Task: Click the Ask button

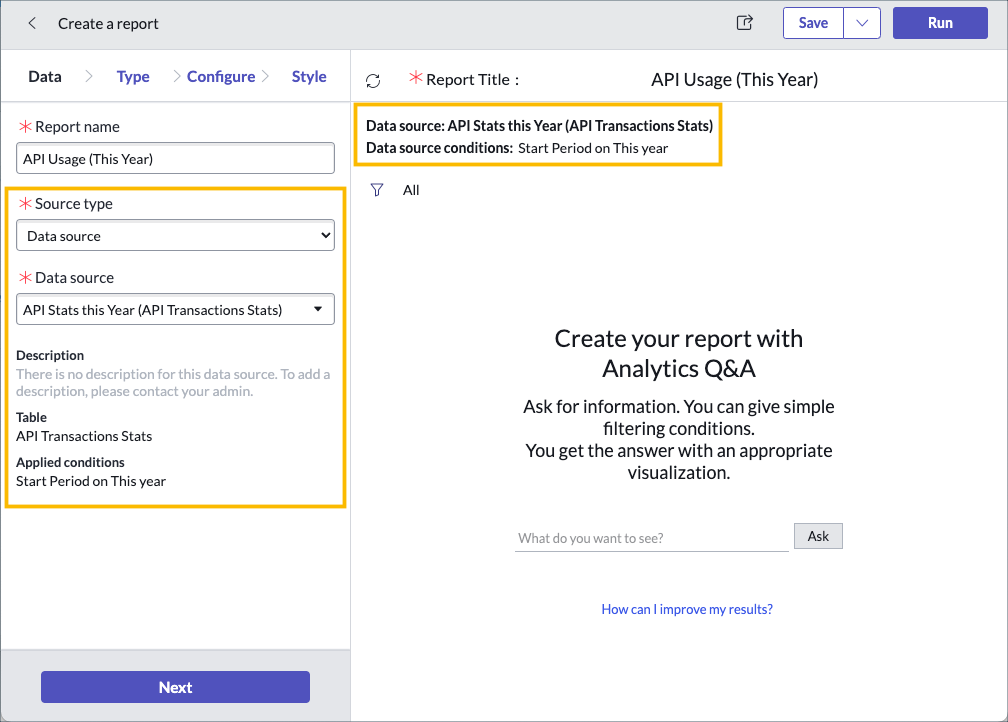Action: tap(818, 536)
